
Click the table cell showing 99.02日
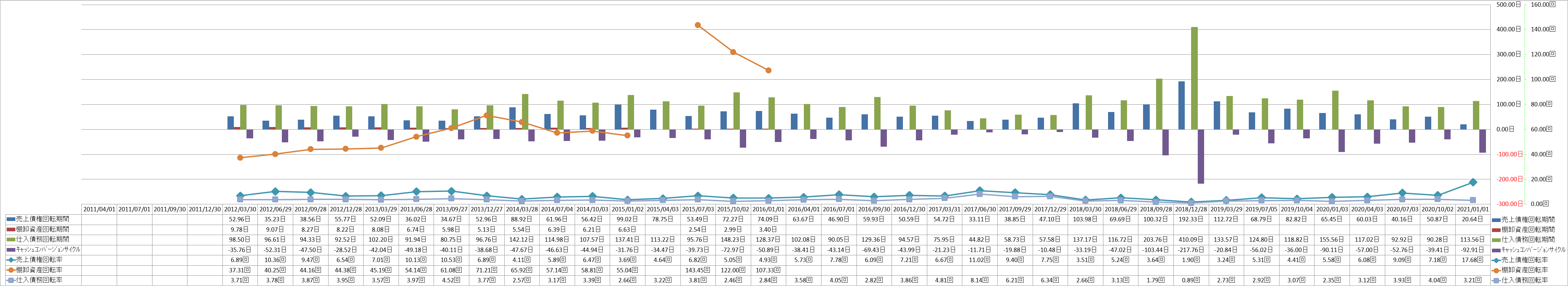628,219
